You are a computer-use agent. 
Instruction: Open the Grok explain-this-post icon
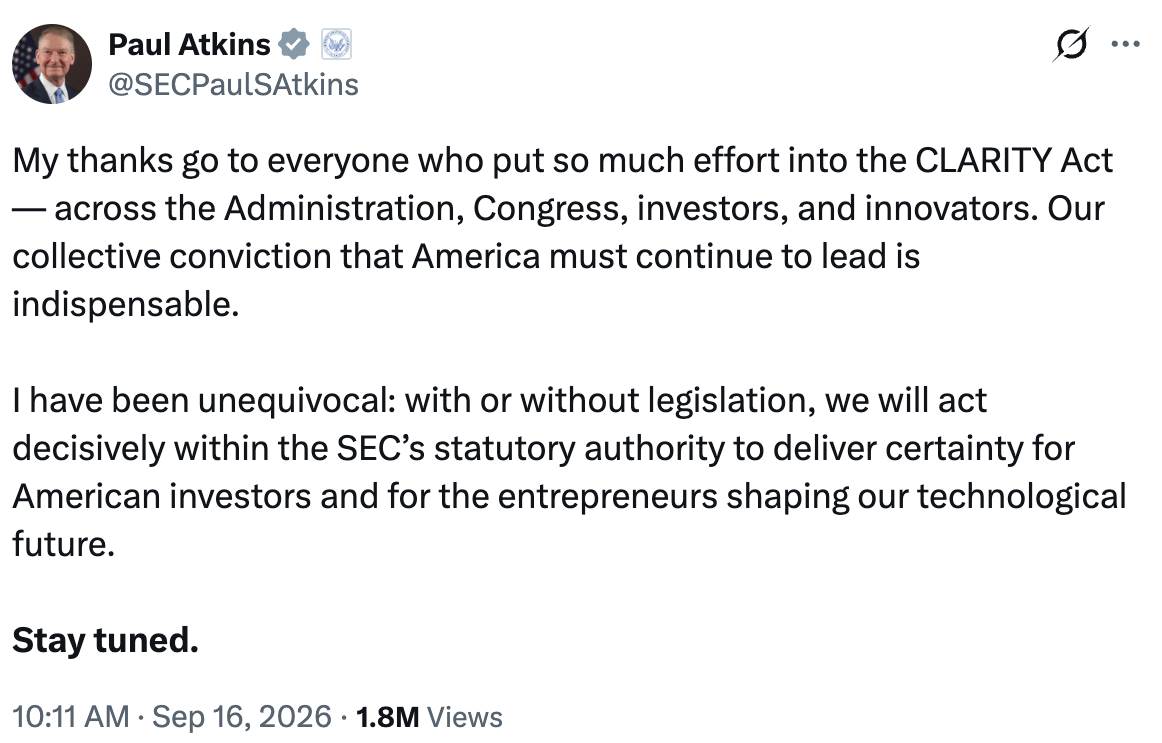(1071, 44)
